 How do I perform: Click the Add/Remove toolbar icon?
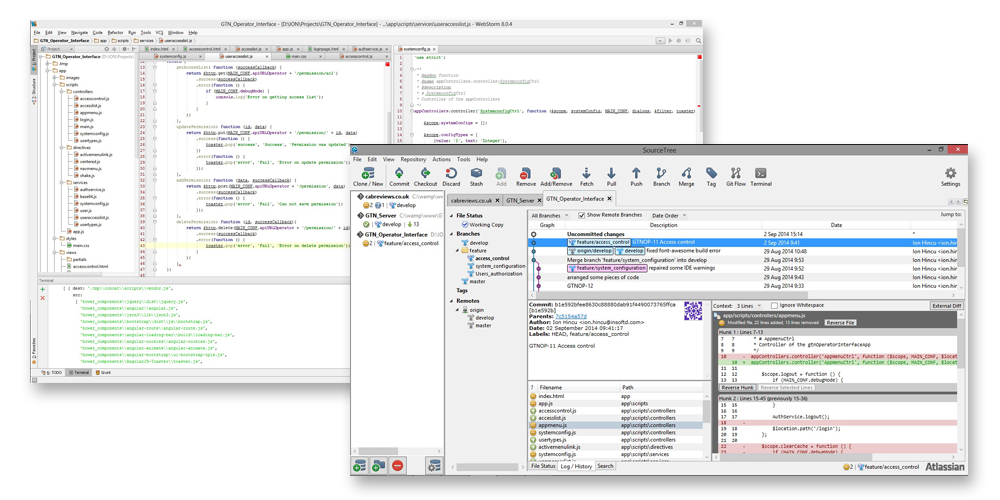click(556, 177)
